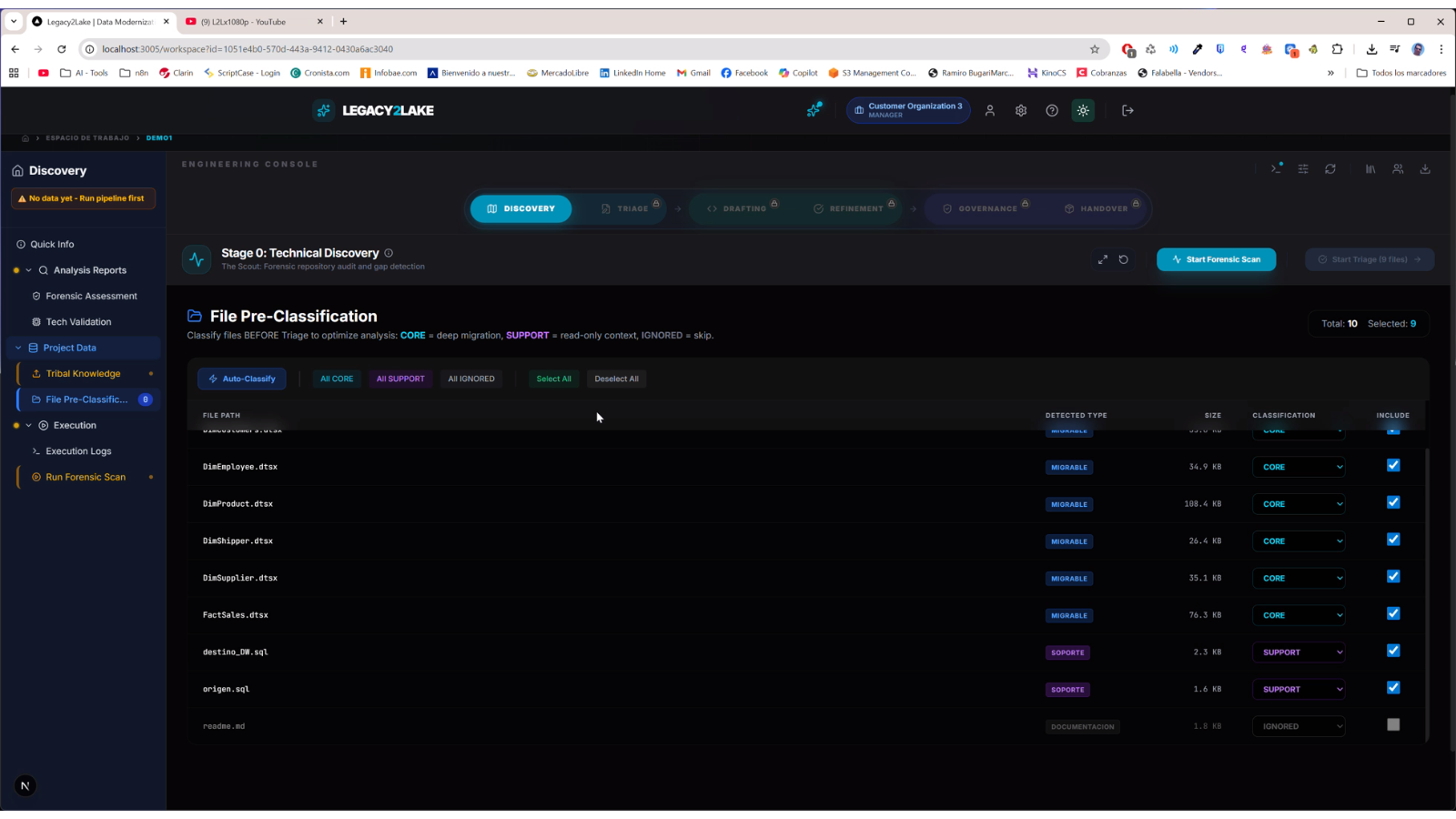Open classification dropdown for origen.sql

(1299, 690)
